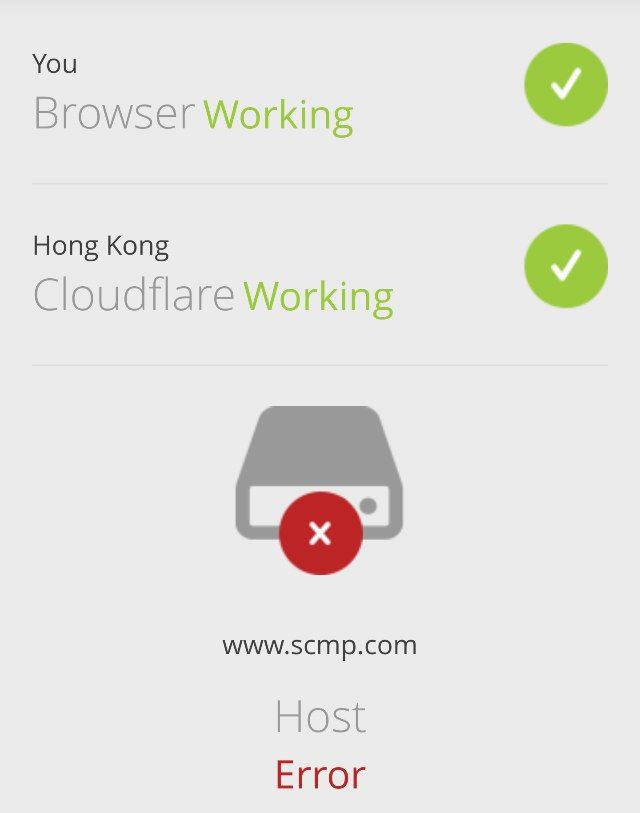Click the divider line below Cloudflare section

pyautogui.click(x=319, y=365)
